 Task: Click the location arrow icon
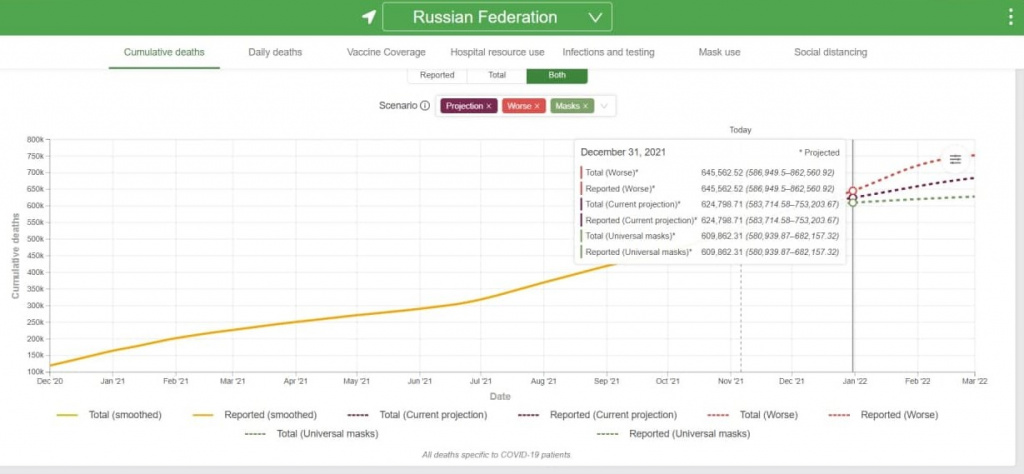click(369, 17)
